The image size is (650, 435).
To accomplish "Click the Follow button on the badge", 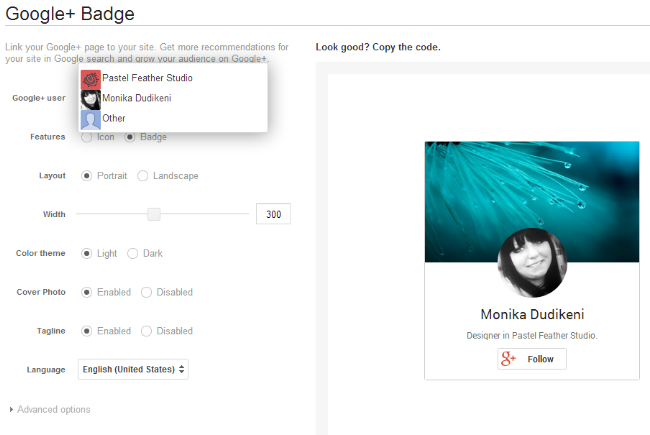I will [x=532, y=359].
